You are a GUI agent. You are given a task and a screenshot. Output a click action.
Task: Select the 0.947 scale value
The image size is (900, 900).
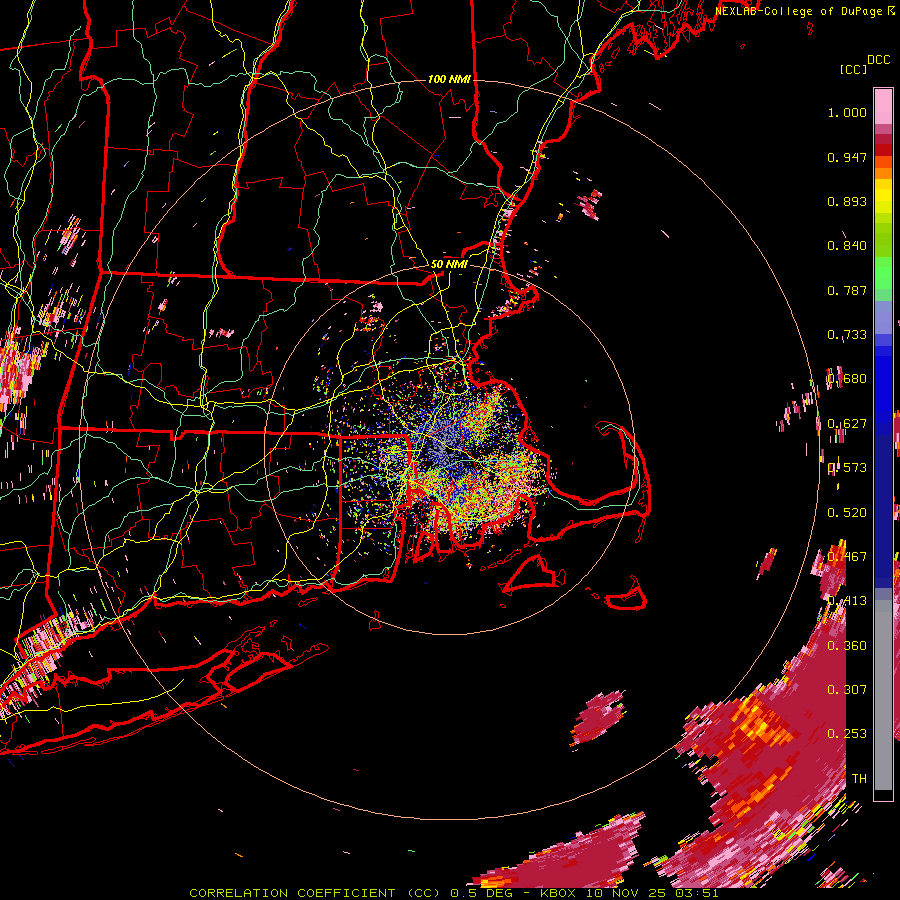[x=847, y=157]
